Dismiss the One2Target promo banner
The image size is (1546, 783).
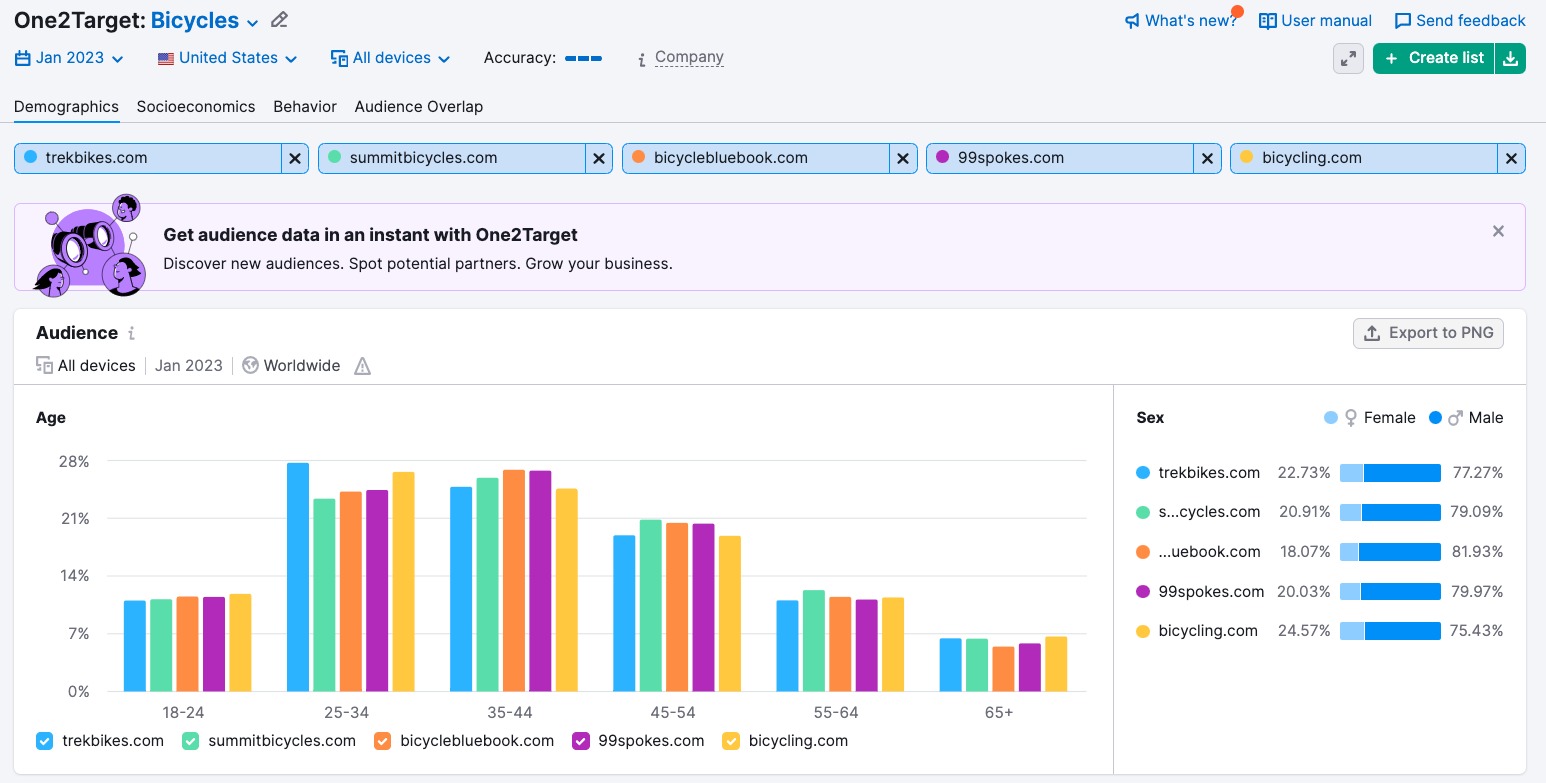(1498, 231)
